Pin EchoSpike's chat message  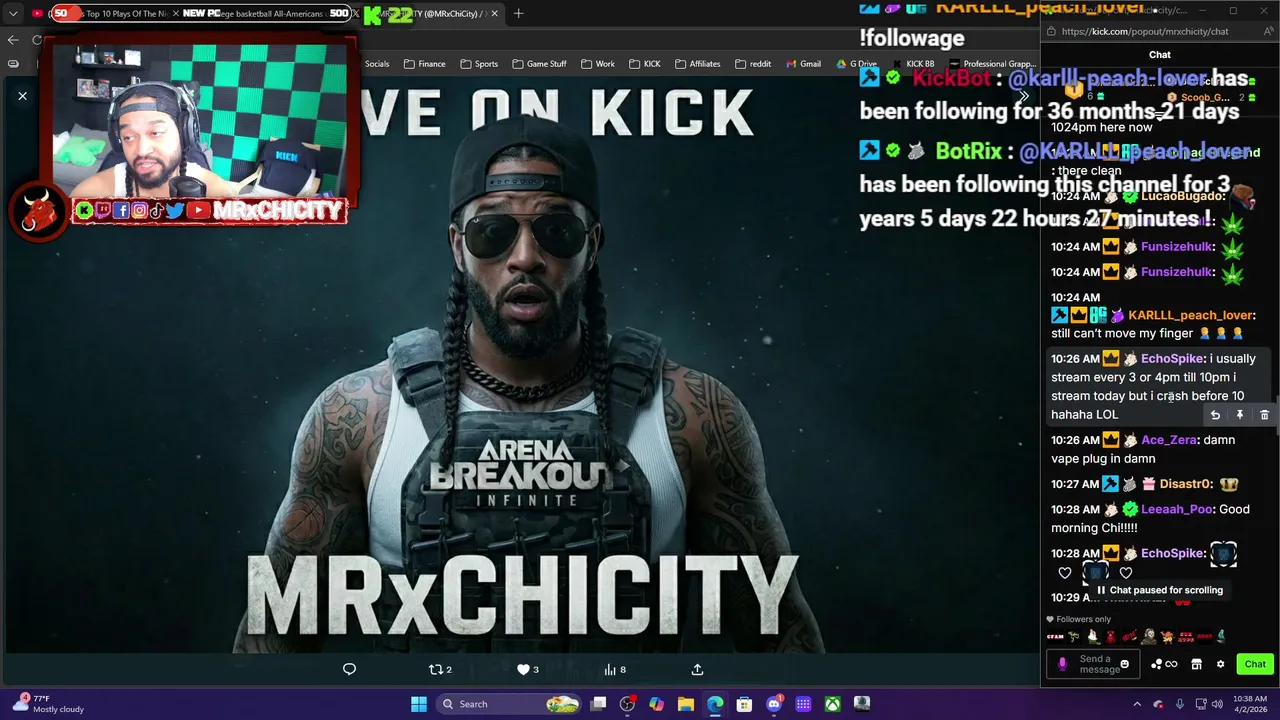tap(1240, 415)
